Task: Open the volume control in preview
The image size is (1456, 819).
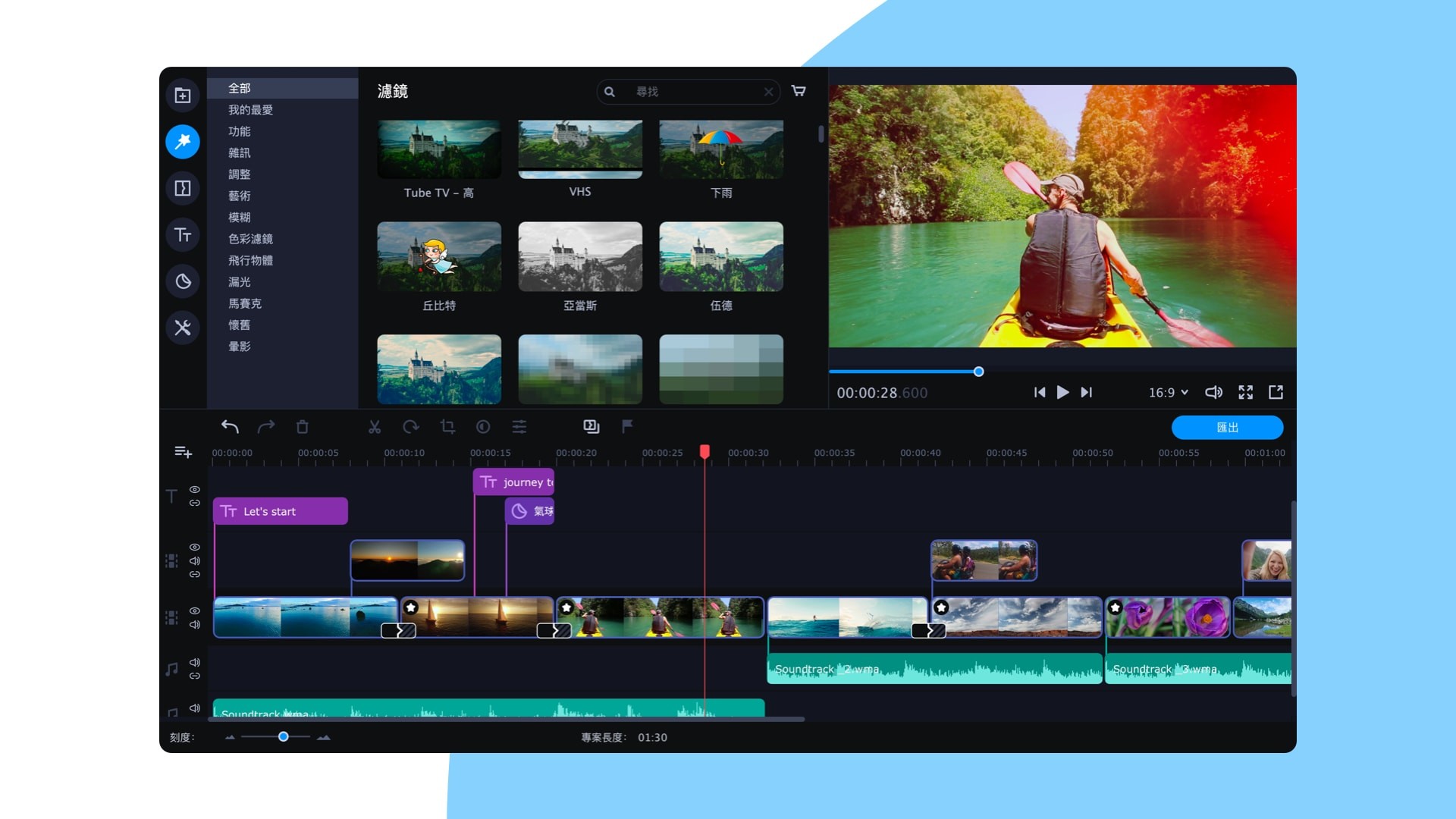Action: coord(1213,392)
